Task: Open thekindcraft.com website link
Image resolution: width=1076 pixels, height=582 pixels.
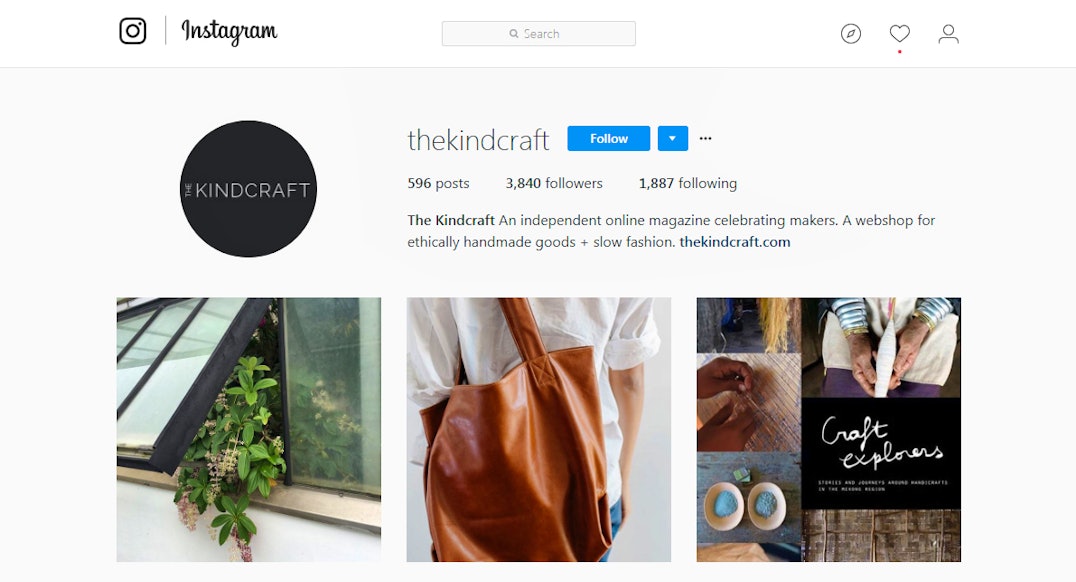Action: point(735,242)
